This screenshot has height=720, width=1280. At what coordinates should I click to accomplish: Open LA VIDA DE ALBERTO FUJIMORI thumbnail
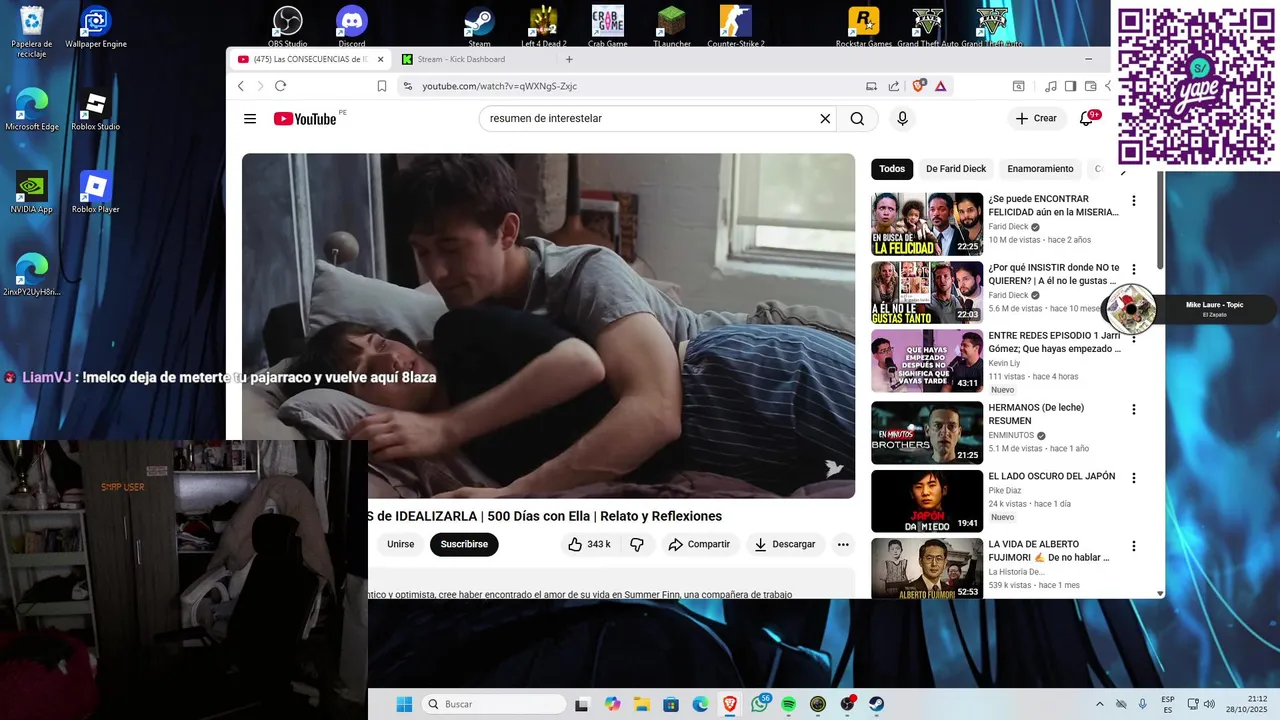927,569
